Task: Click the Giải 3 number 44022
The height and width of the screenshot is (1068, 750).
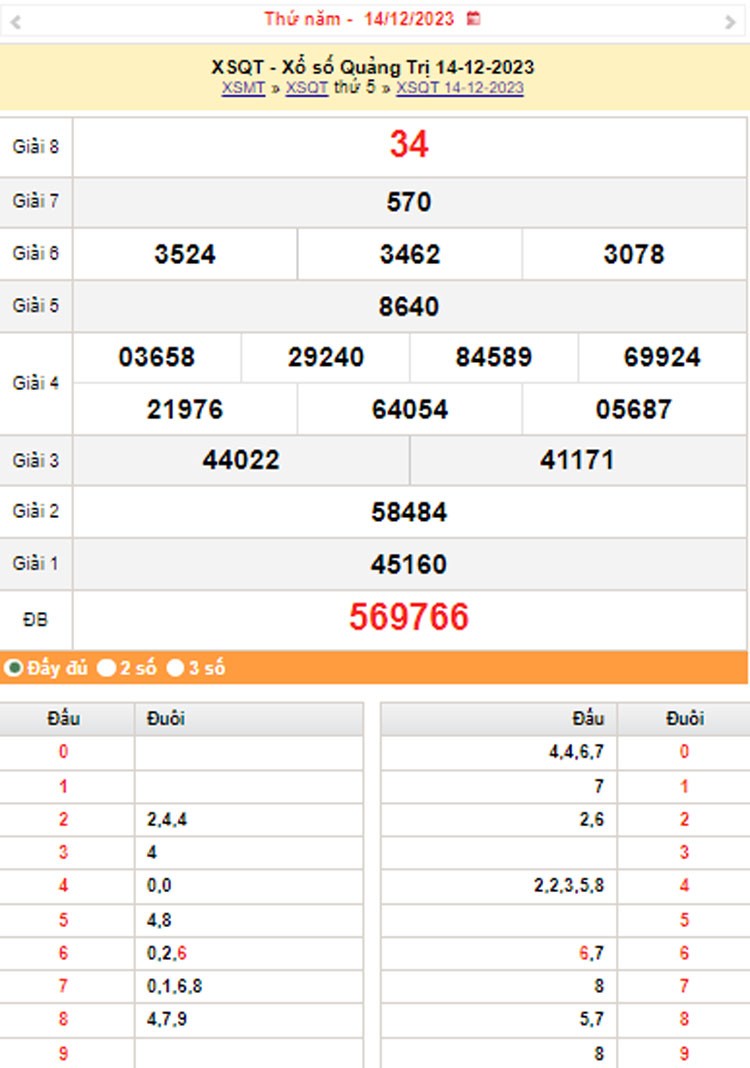Action: [x=241, y=460]
